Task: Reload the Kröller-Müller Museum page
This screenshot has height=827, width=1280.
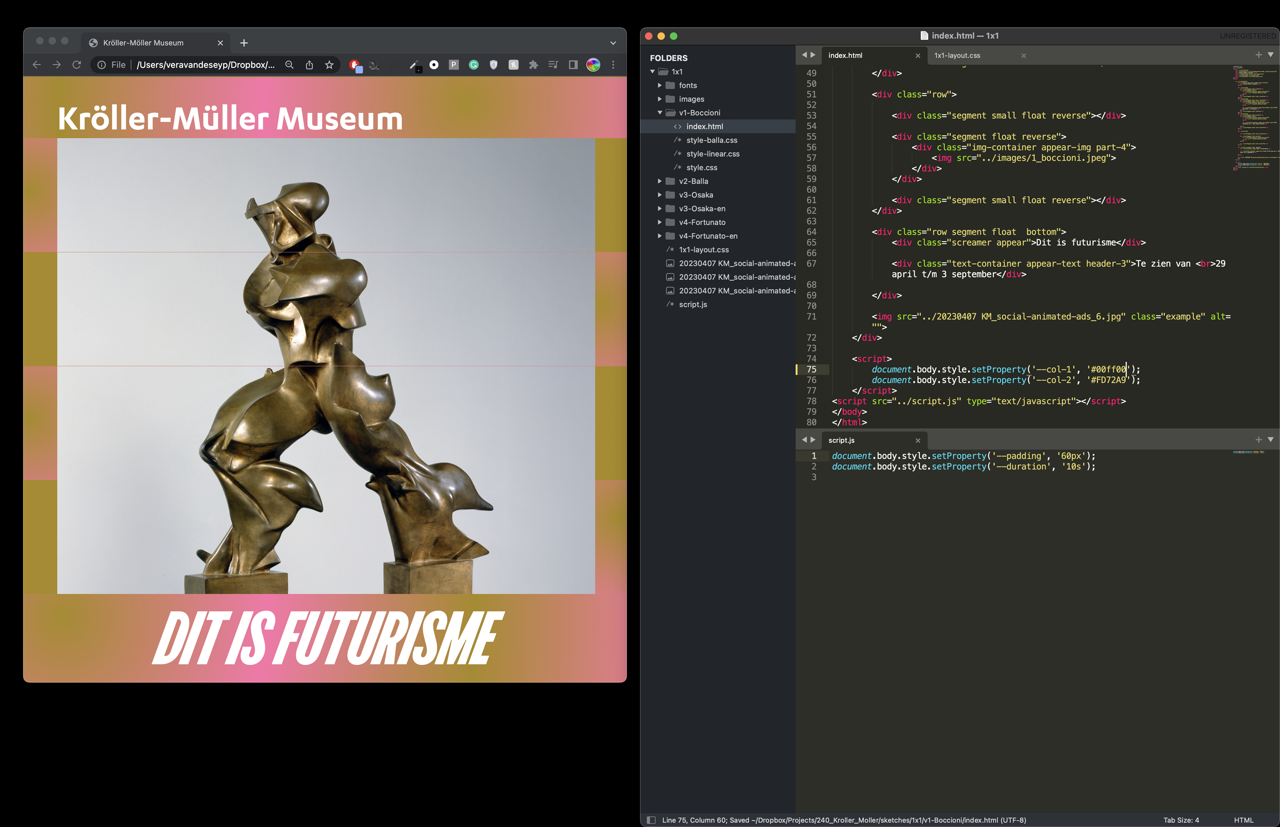Action: (76, 65)
